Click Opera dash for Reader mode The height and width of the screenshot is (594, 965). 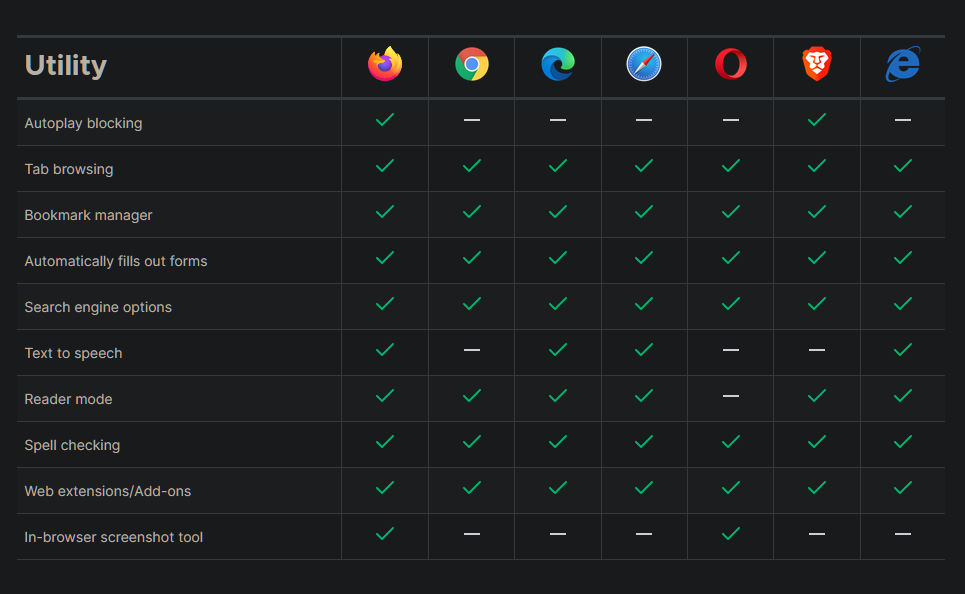point(731,396)
